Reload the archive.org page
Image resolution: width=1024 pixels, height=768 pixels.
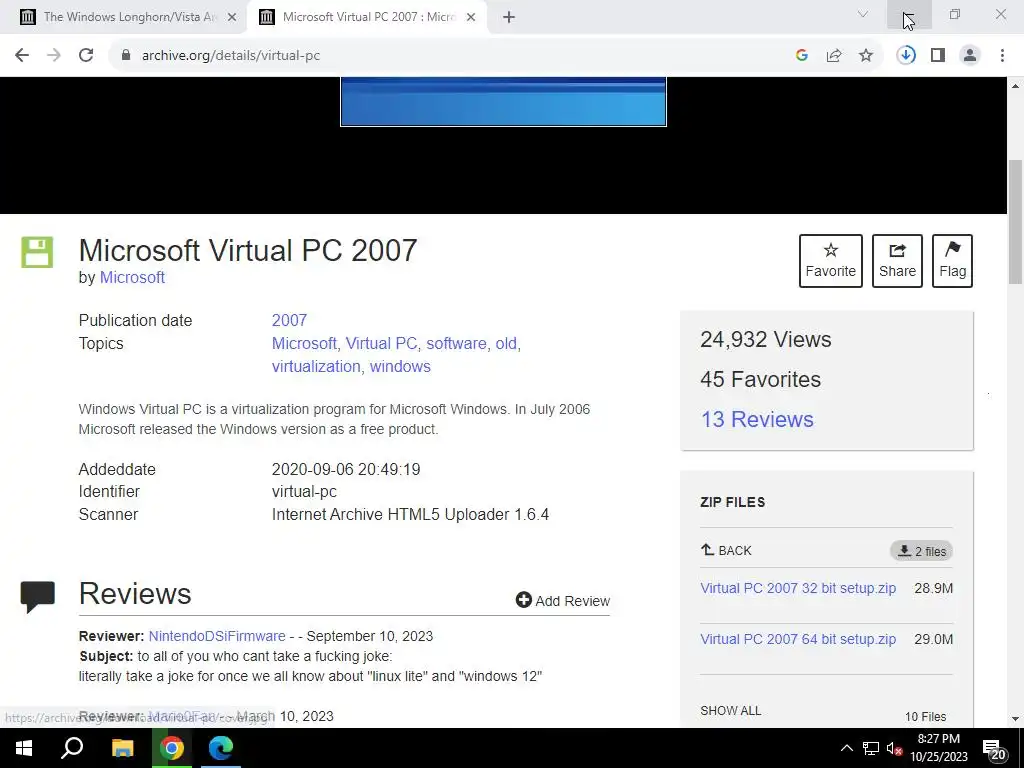(86, 56)
